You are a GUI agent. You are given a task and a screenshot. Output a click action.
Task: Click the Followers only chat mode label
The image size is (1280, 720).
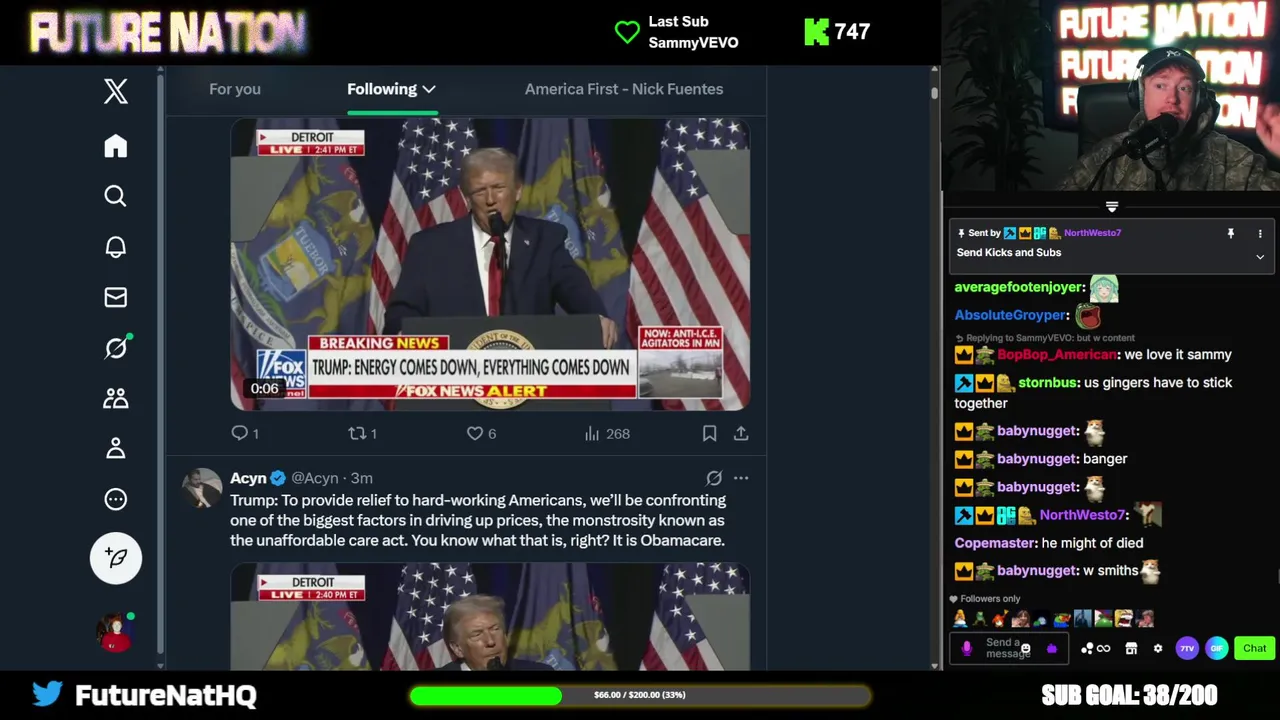click(983, 599)
